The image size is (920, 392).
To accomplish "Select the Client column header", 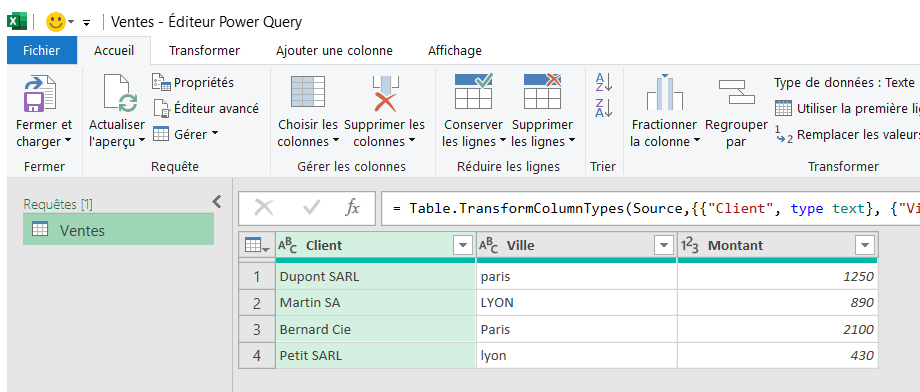I will (x=376, y=245).
